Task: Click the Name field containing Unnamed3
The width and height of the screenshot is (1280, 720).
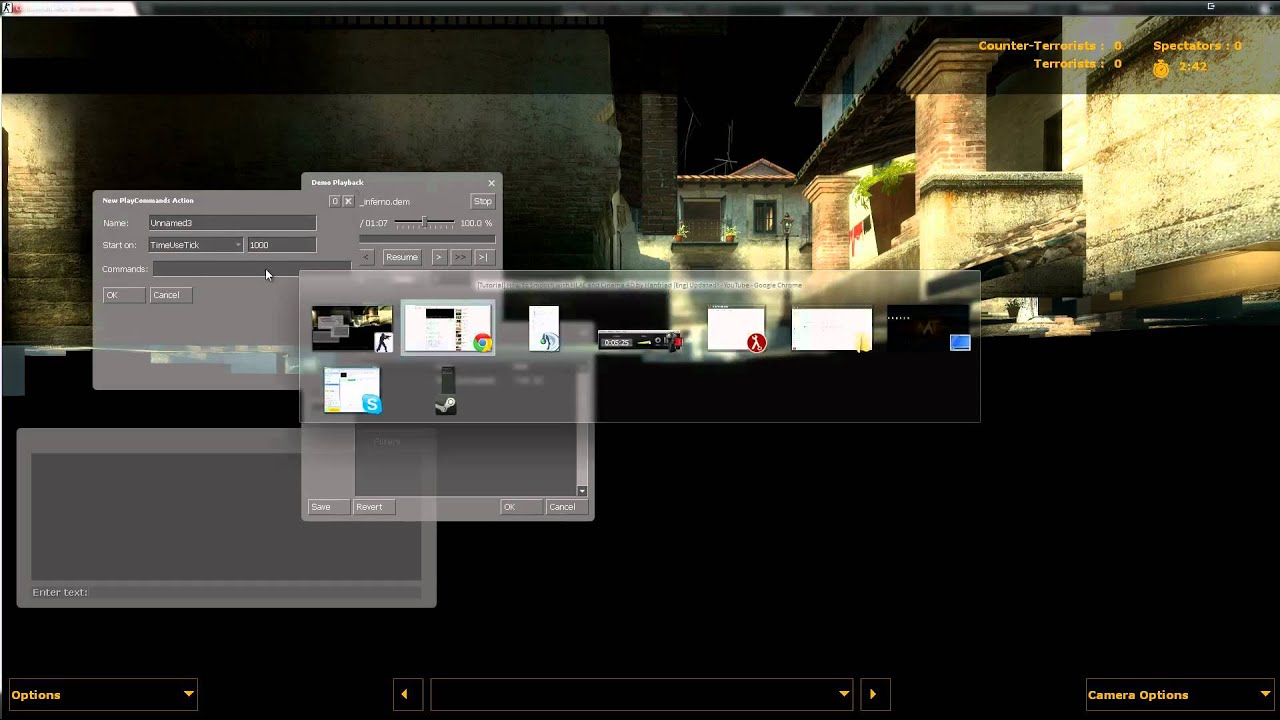Action: 232,223
